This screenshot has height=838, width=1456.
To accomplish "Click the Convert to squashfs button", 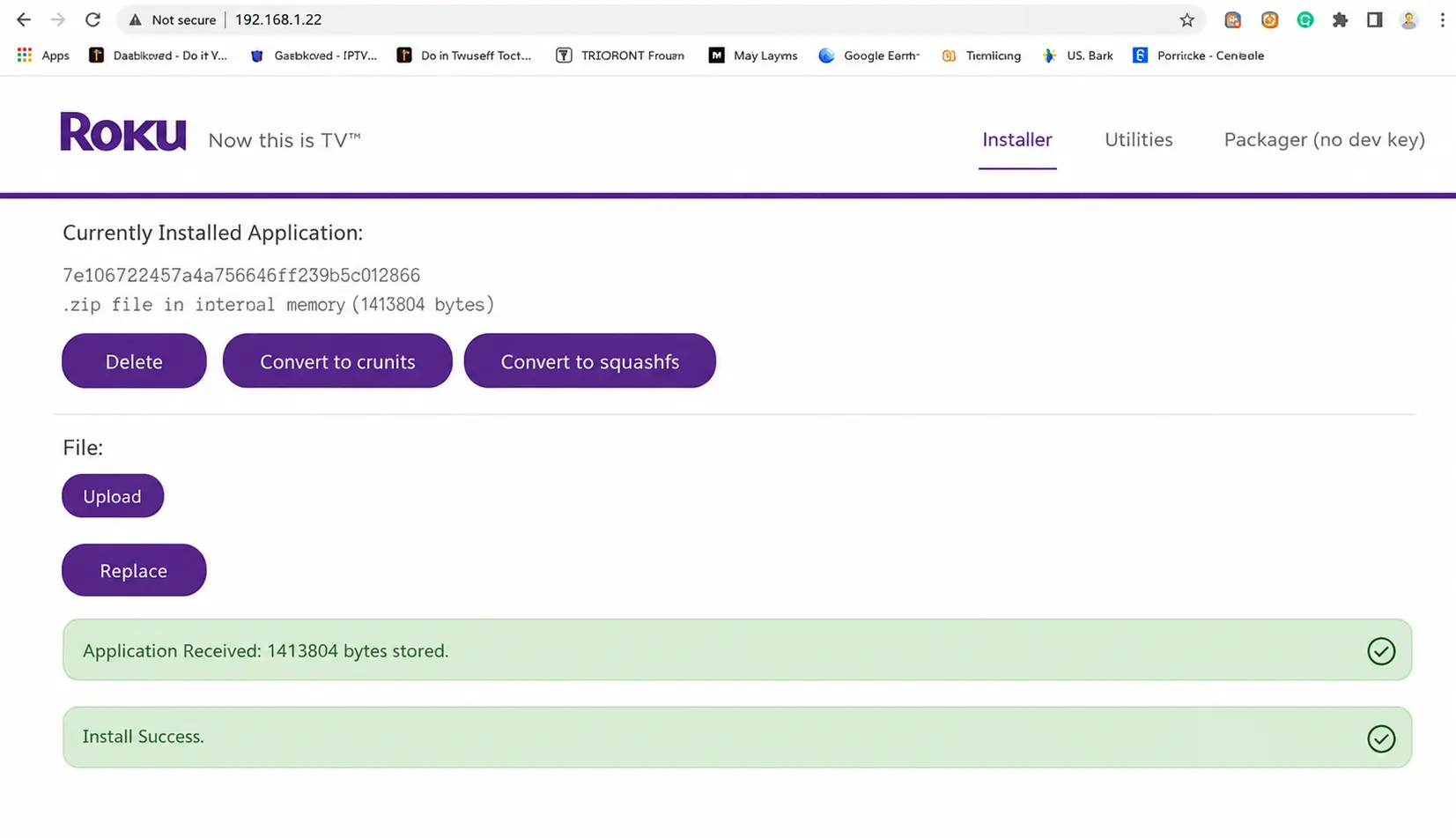I will coord(590,360).
